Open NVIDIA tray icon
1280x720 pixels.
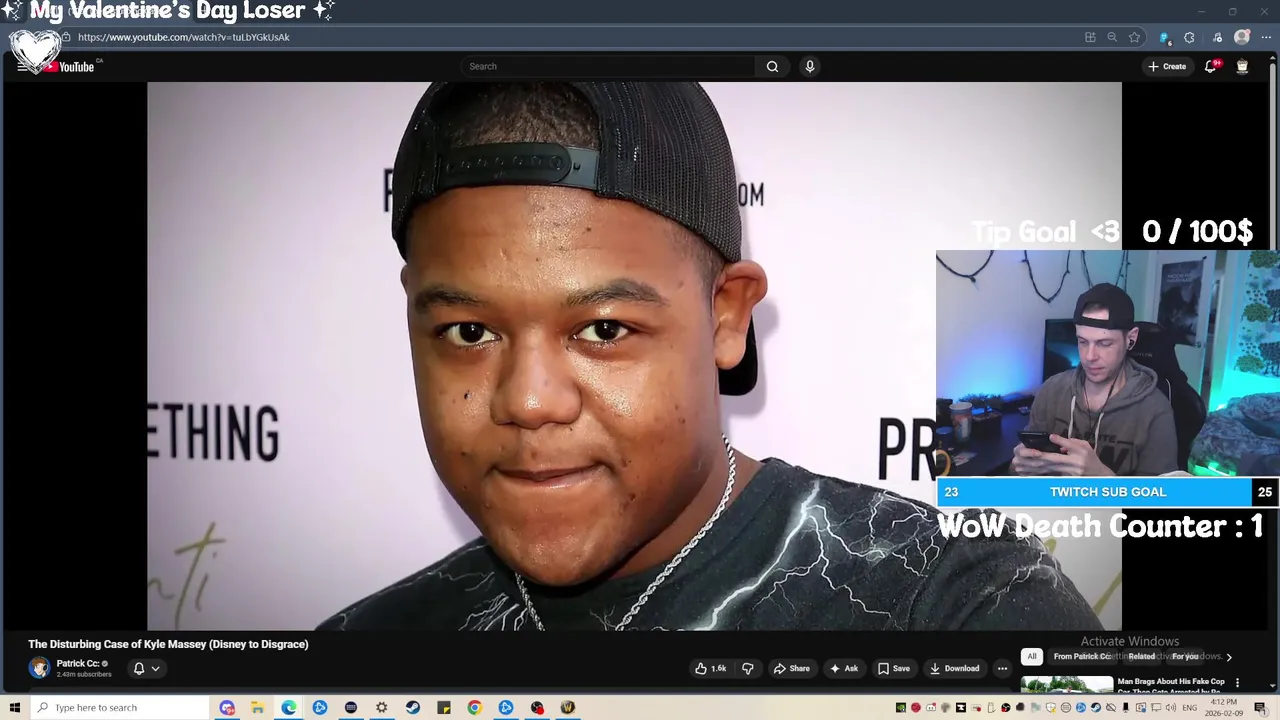900,708
